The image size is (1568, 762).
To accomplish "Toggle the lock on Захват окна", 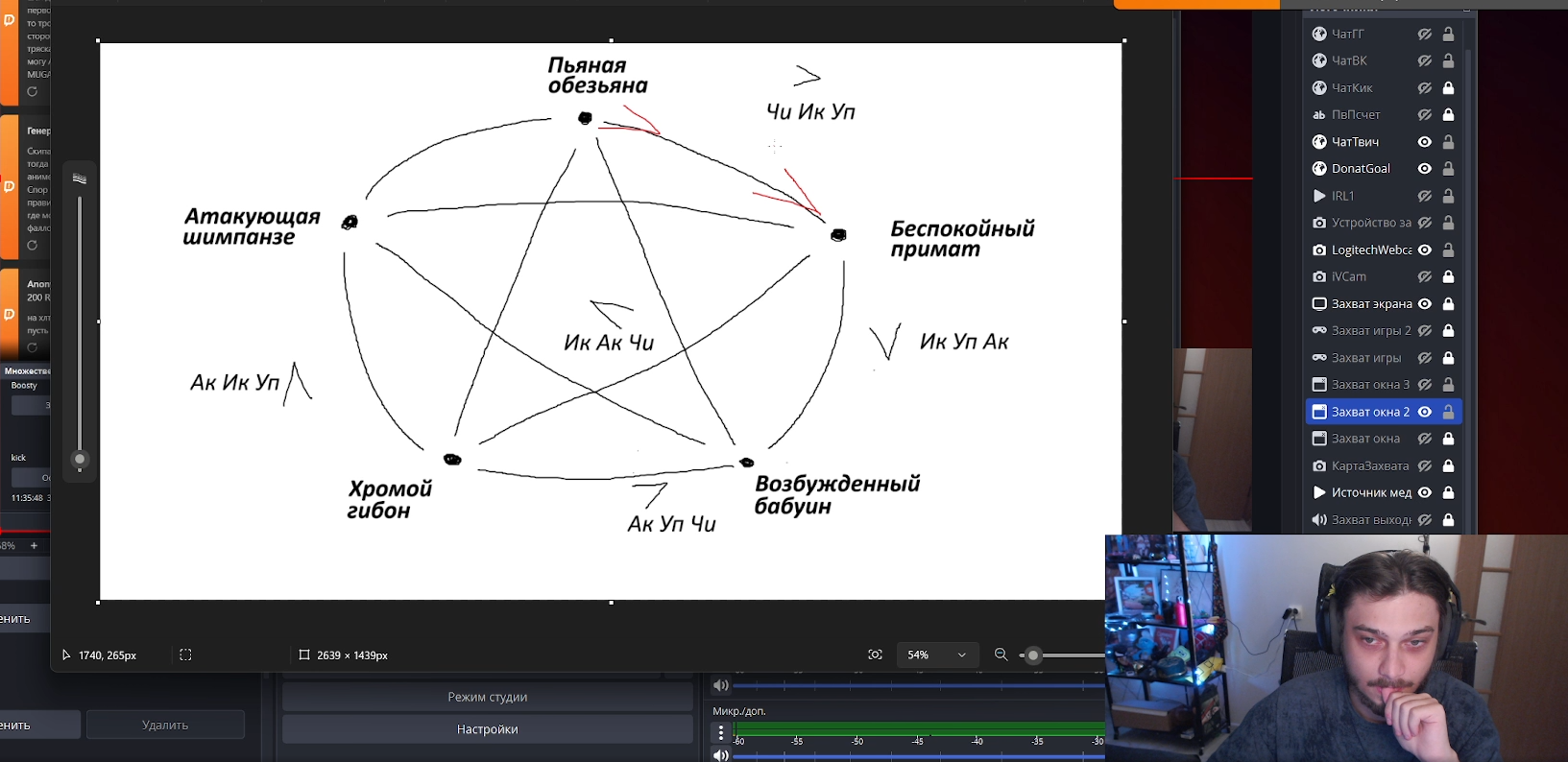I will click(1448, 439).
